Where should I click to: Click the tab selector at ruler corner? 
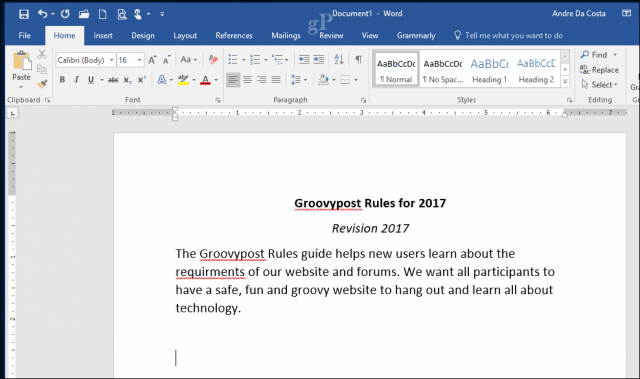click(x=13, y=113)
